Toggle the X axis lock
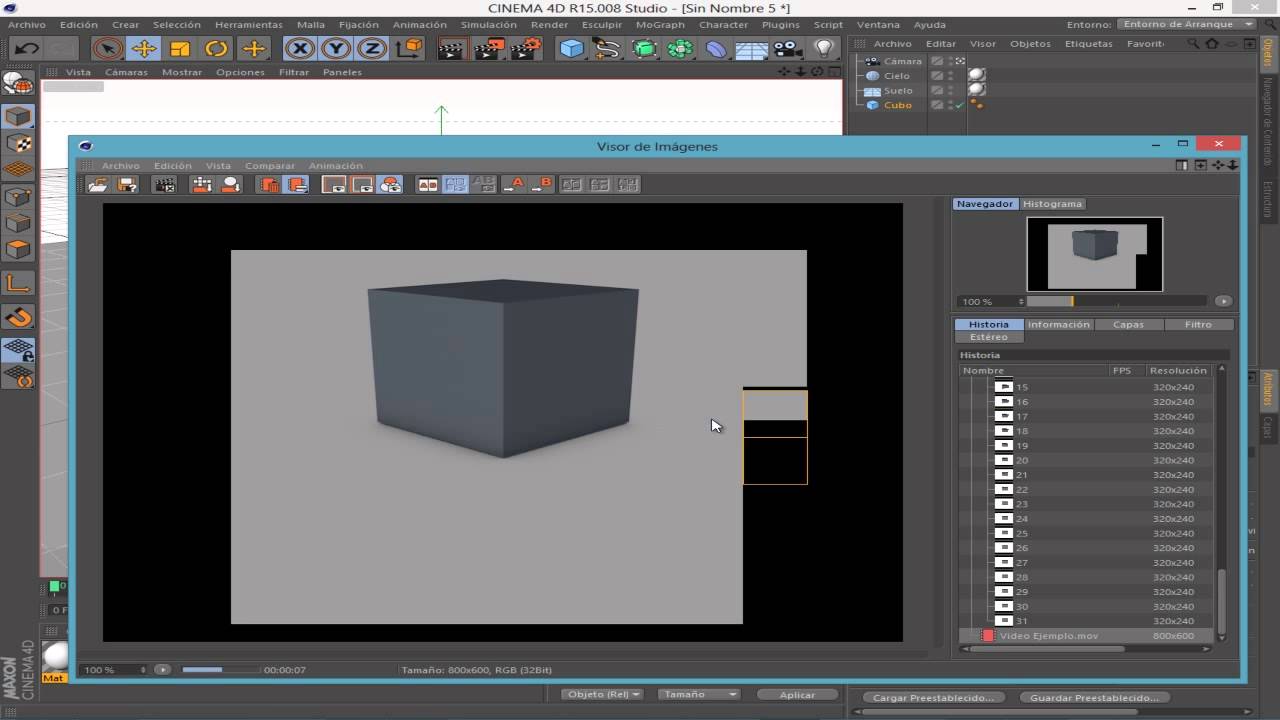1280x720 pixels. click(x=300, y=48)
